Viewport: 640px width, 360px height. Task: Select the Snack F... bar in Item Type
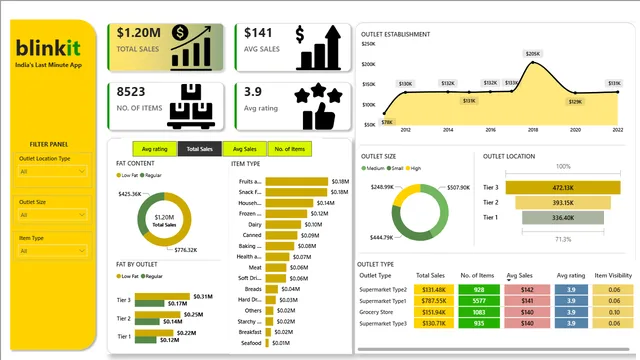pos(296,192)
